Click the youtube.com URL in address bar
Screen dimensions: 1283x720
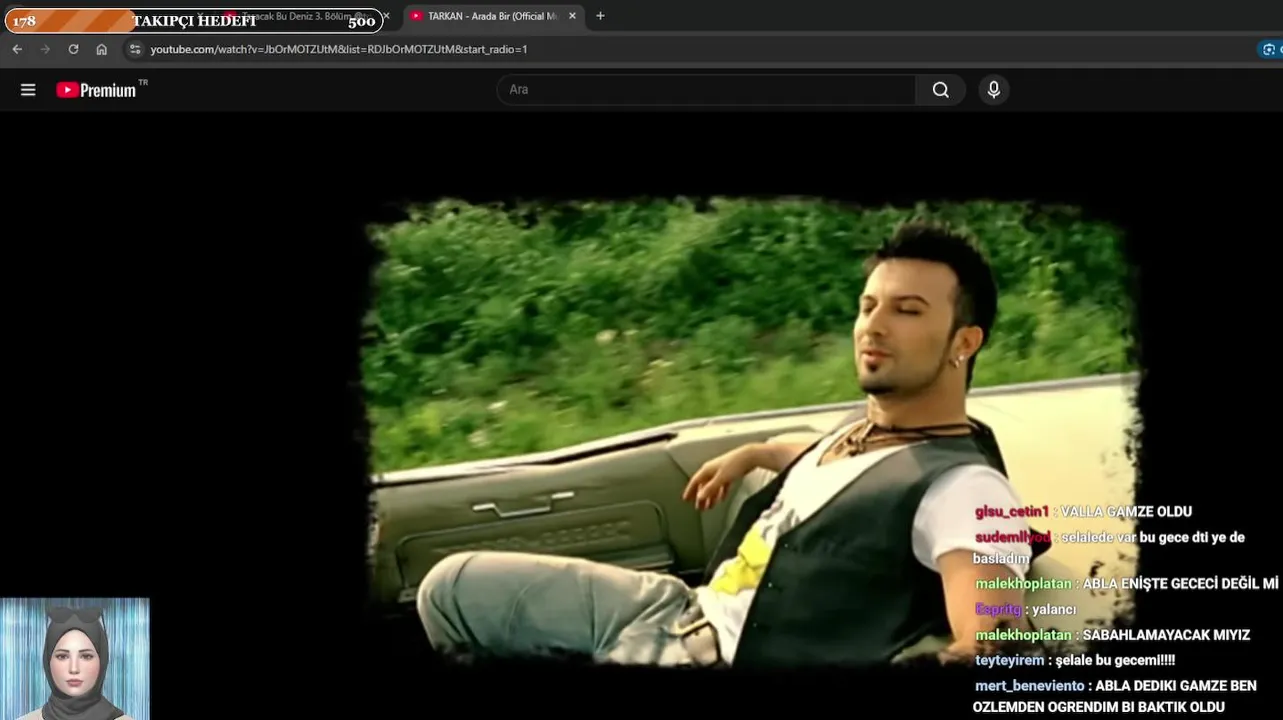(x=339, y=49)
